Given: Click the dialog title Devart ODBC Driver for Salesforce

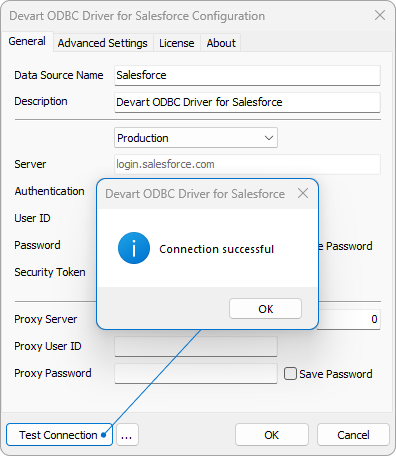Looking at the screenshot, I should pyautogui.click(x=195, y=194).
